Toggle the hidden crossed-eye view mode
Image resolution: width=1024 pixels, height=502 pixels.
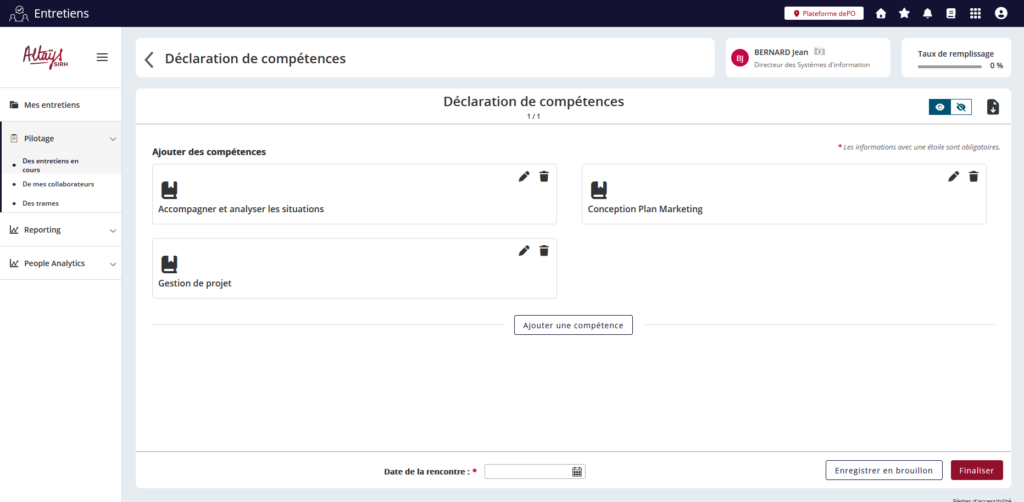(x=961, y=107)
